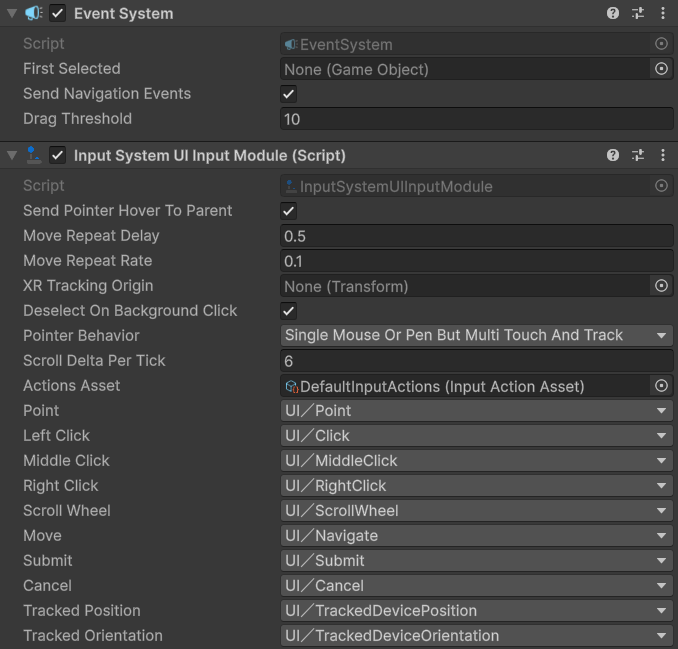Open the Right Click action dropdown

coord(477,486)
